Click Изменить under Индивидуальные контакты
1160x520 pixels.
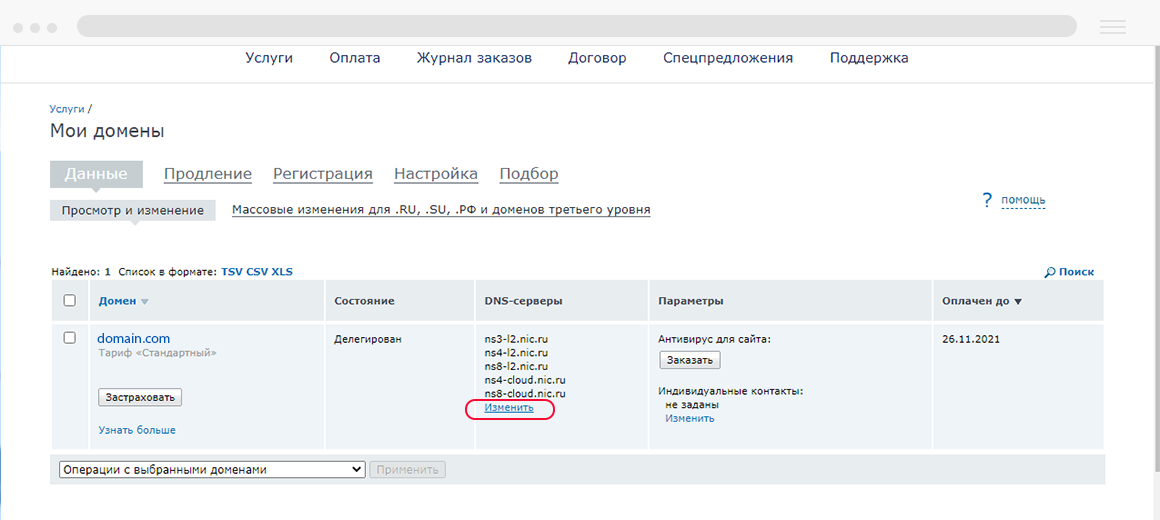tap(689, 418)
